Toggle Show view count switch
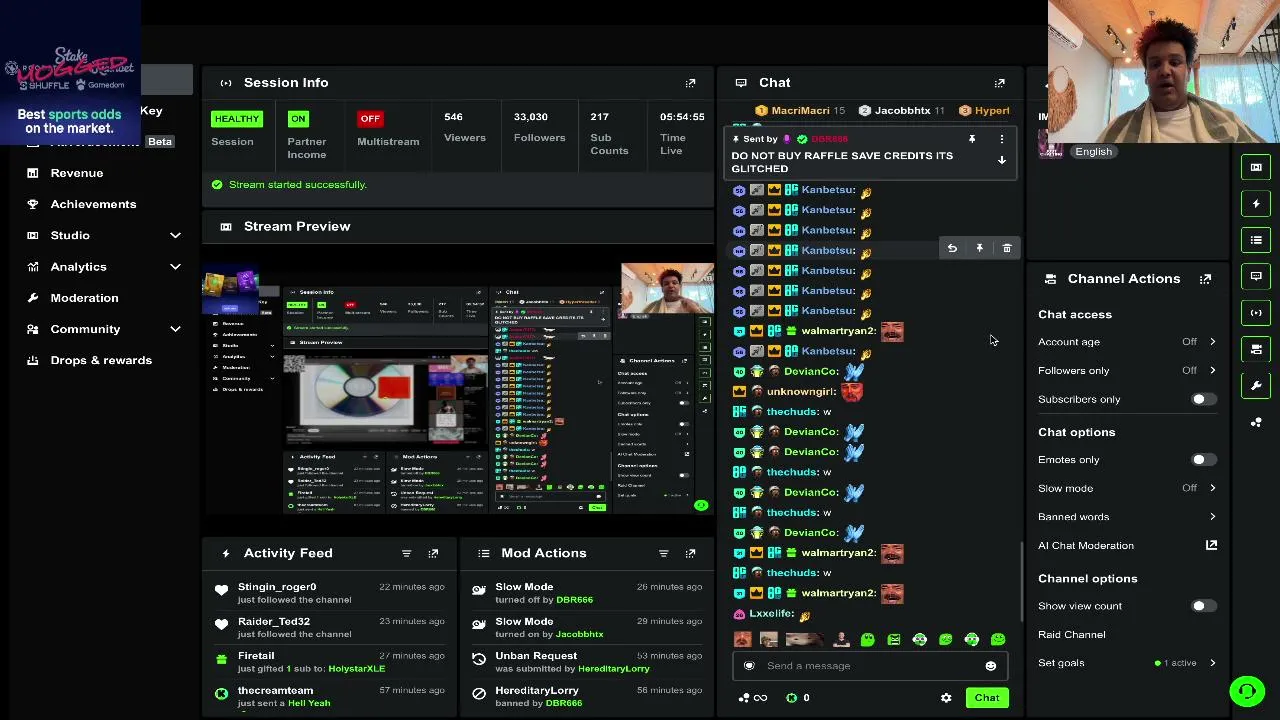The height and width of the screenshot is (720, 1280). tap(1203, 606)
